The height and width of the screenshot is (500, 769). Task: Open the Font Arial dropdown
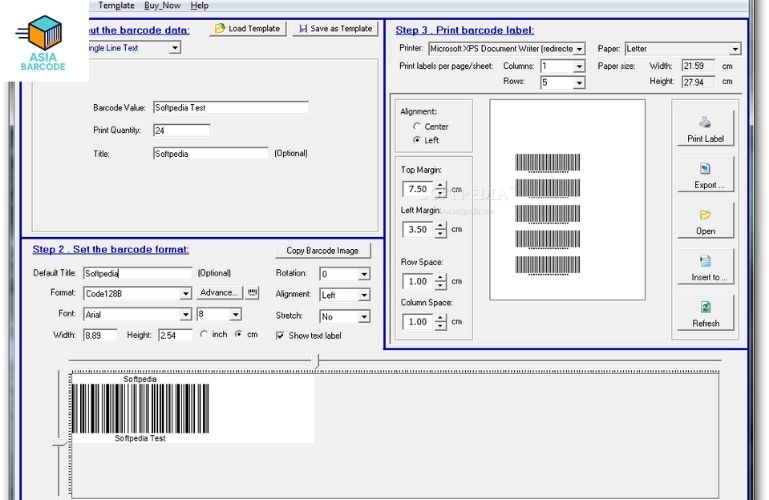[x=185, y=315]
